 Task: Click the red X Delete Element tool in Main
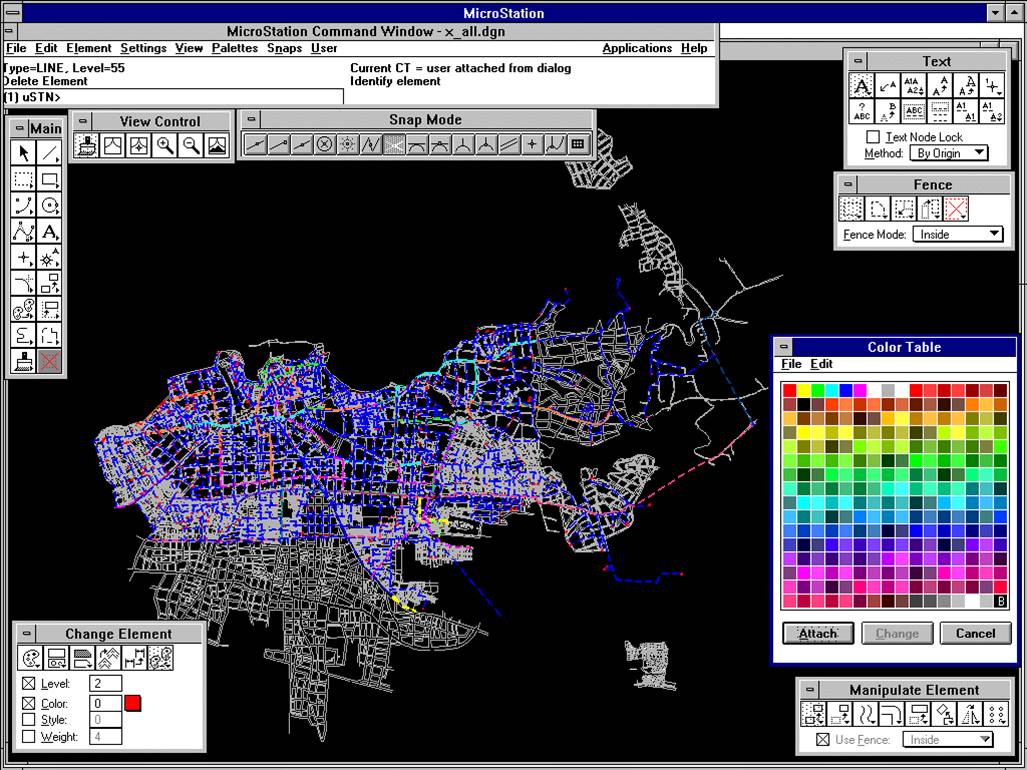49,361
